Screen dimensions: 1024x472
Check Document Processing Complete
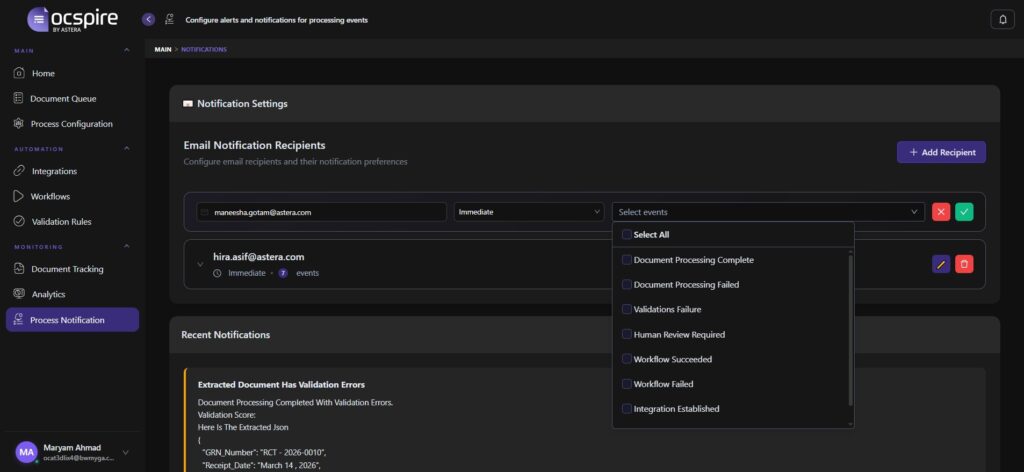627,260
